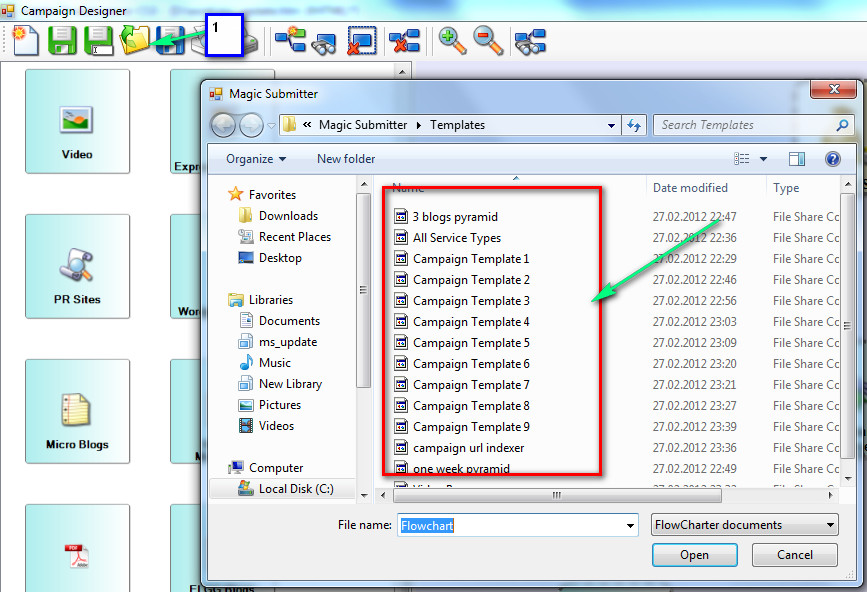Open New Library in sidebar

point(280,384)
